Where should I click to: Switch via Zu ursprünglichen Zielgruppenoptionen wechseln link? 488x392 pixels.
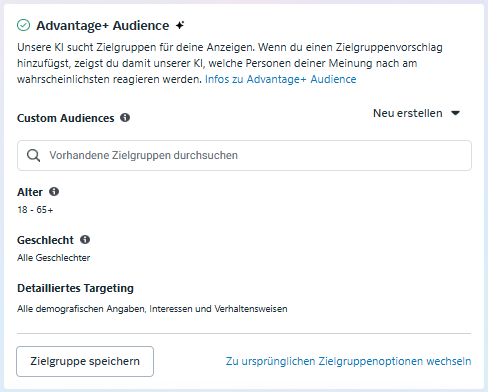[348, 361]
